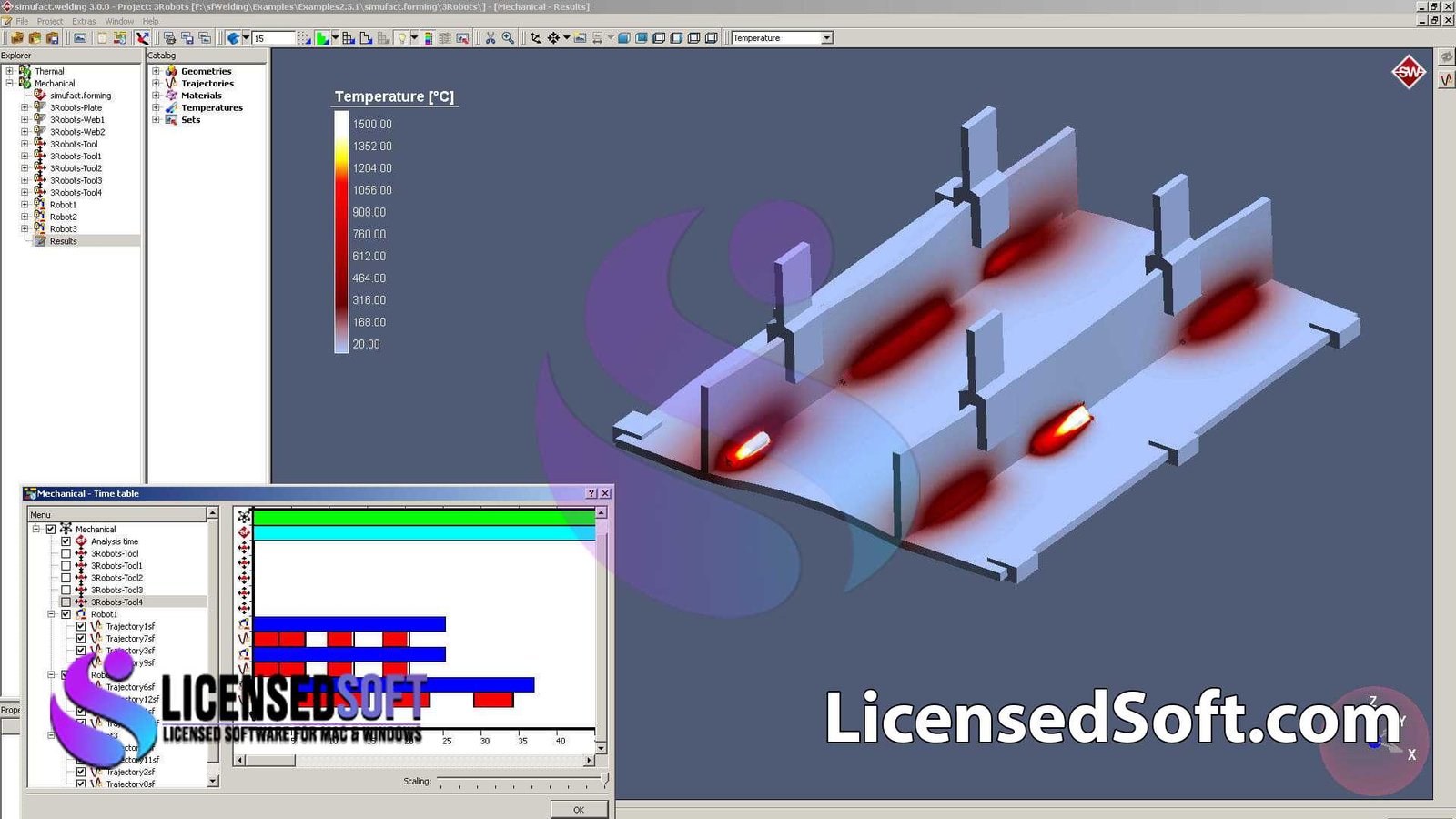The width and height of the screenshot is (1456, 819).
Task: Select Robot3 in the Explorer tree
Action: [x=64, y=229]
